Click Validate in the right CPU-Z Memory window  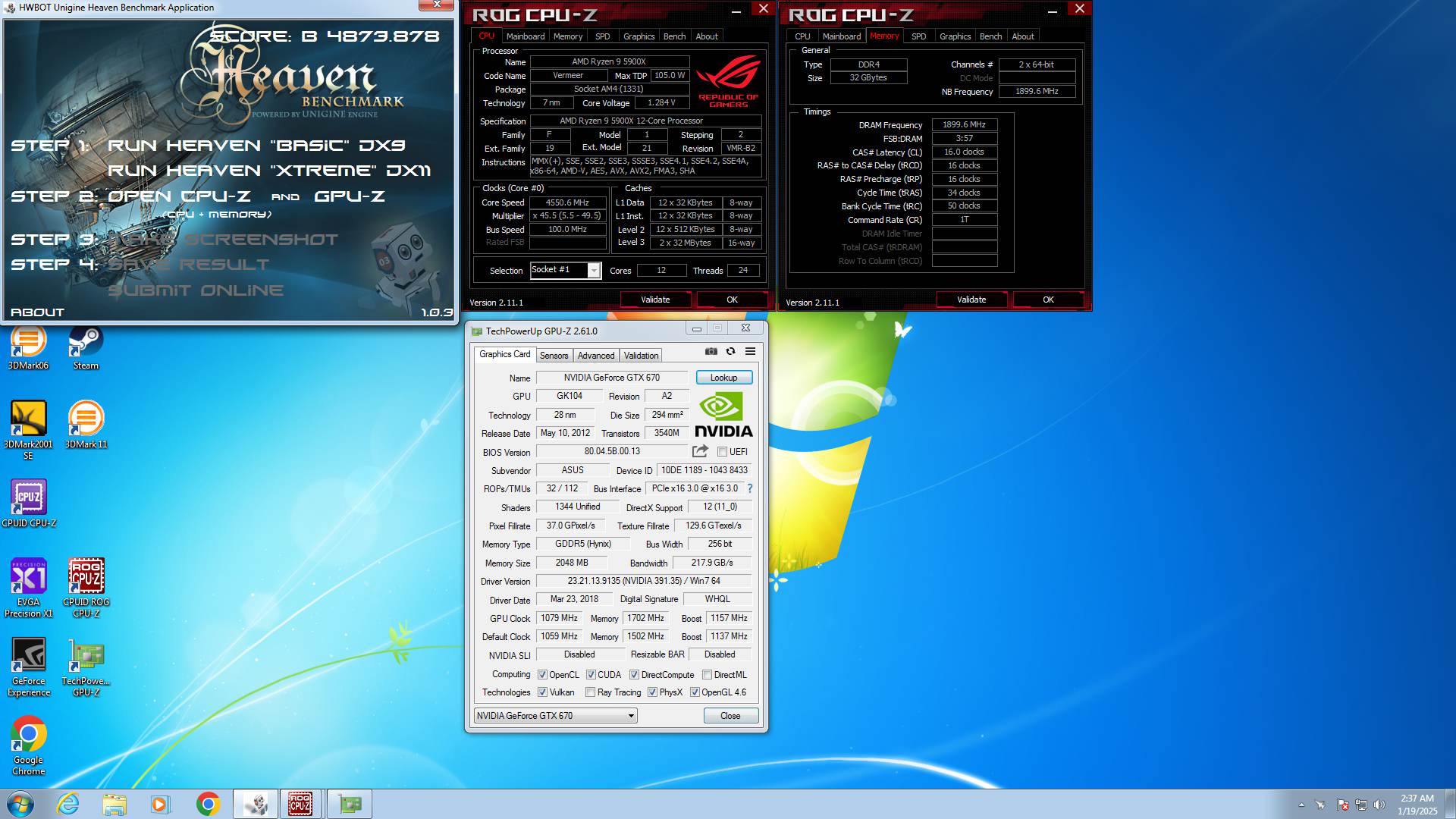pyautogui.click(x=971, y=300)
